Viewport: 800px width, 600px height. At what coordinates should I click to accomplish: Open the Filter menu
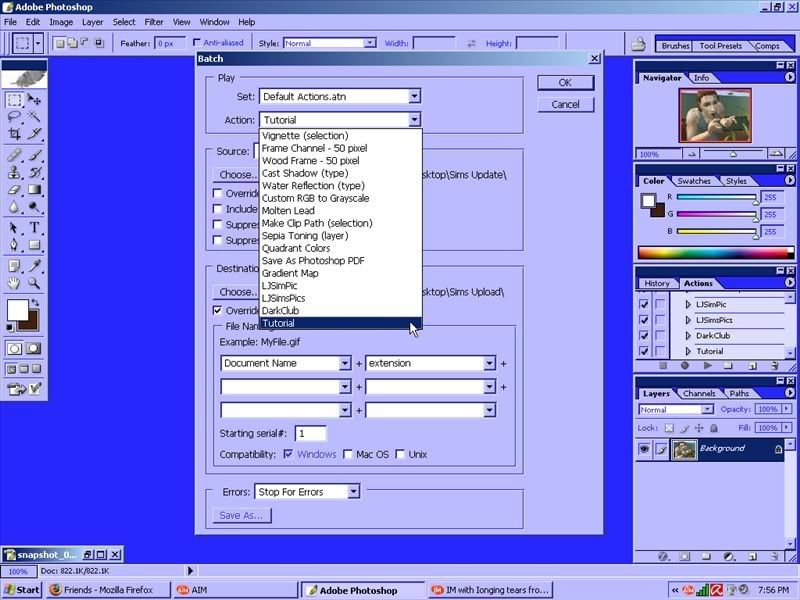[x=154, y=22]
